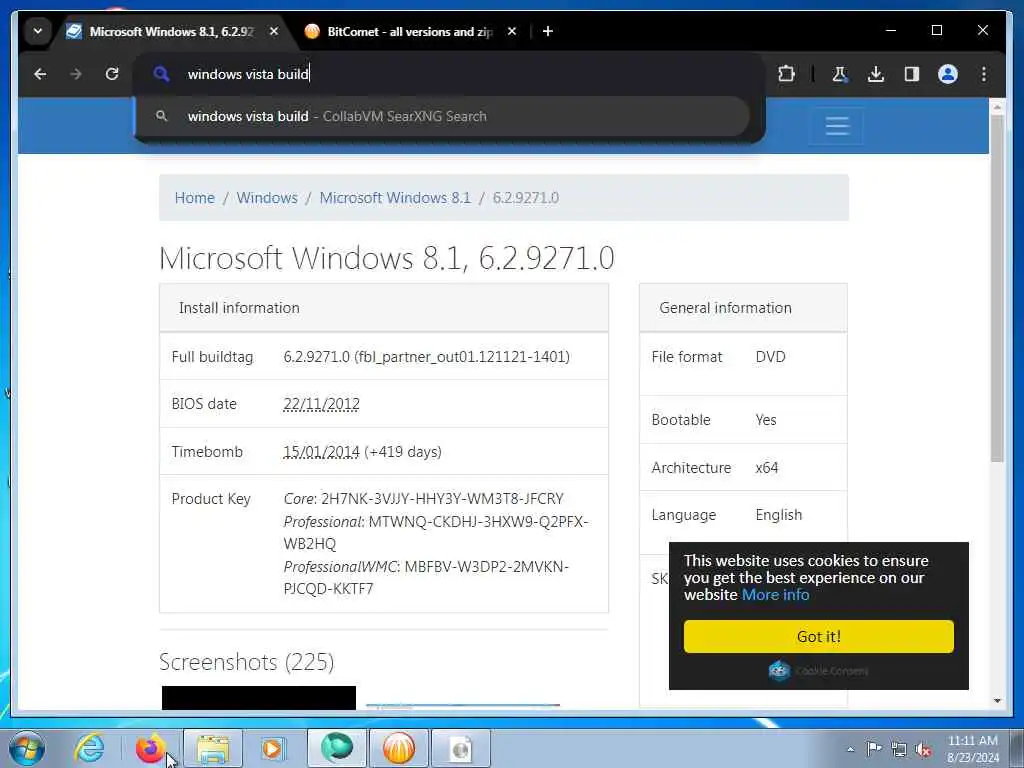Image resolution: width=1024 pixels, height=768 pixels.
Task: Open the Windows Start orb
Action: coord(26,748)
